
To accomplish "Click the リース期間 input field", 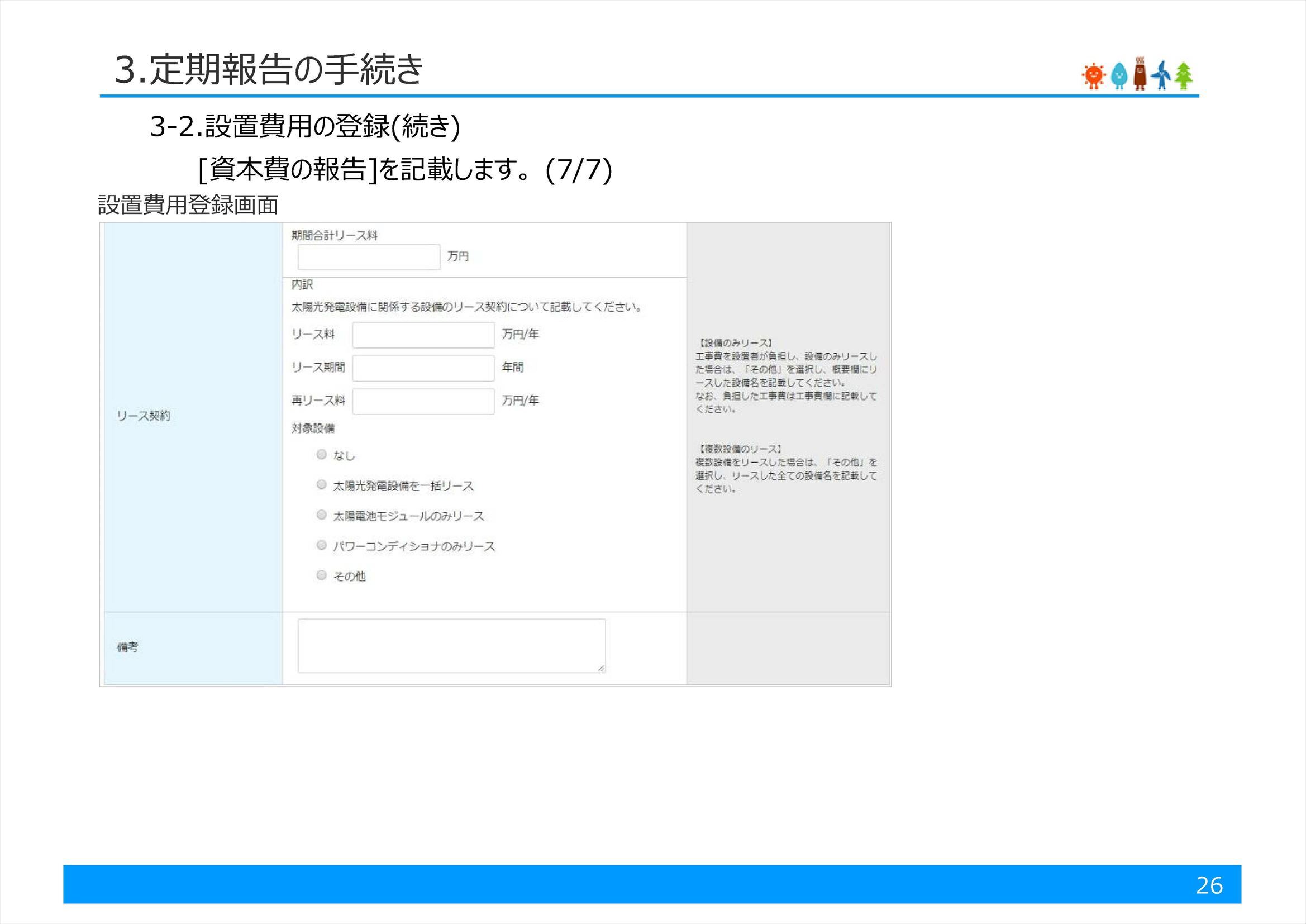I will [x=423, y=368].
